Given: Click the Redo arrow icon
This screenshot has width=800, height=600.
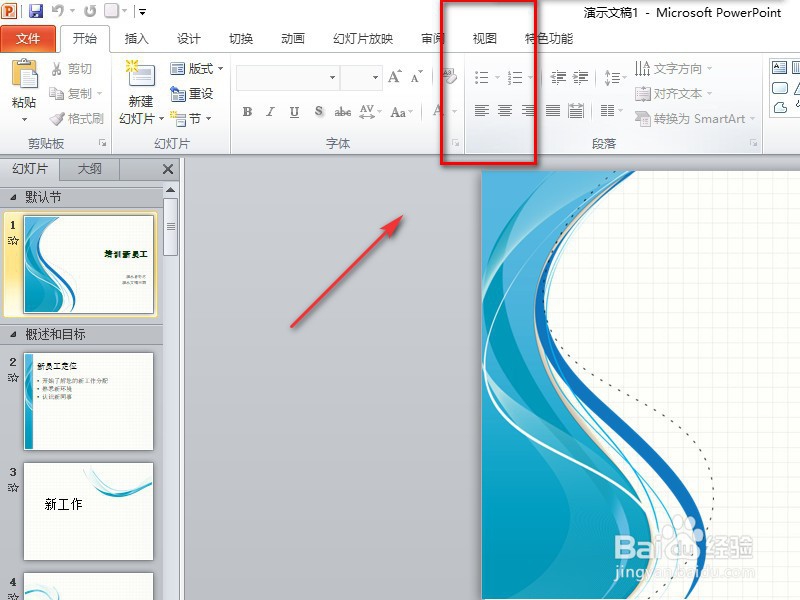Looking at the screenshot, I should click(89, 11).
